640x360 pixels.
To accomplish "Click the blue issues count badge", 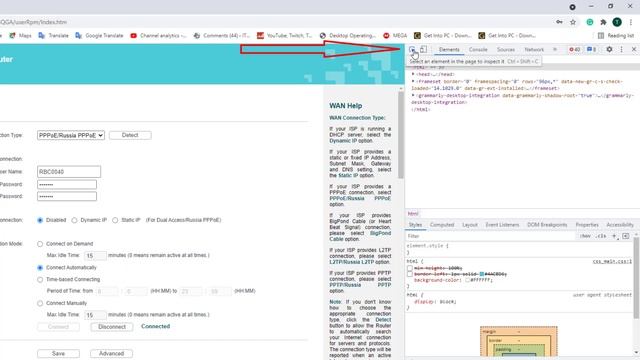I will (591, 49).
